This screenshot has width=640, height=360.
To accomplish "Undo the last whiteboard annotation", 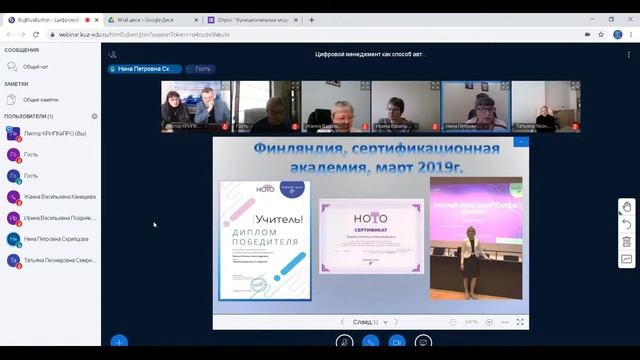I will point(627,224).
